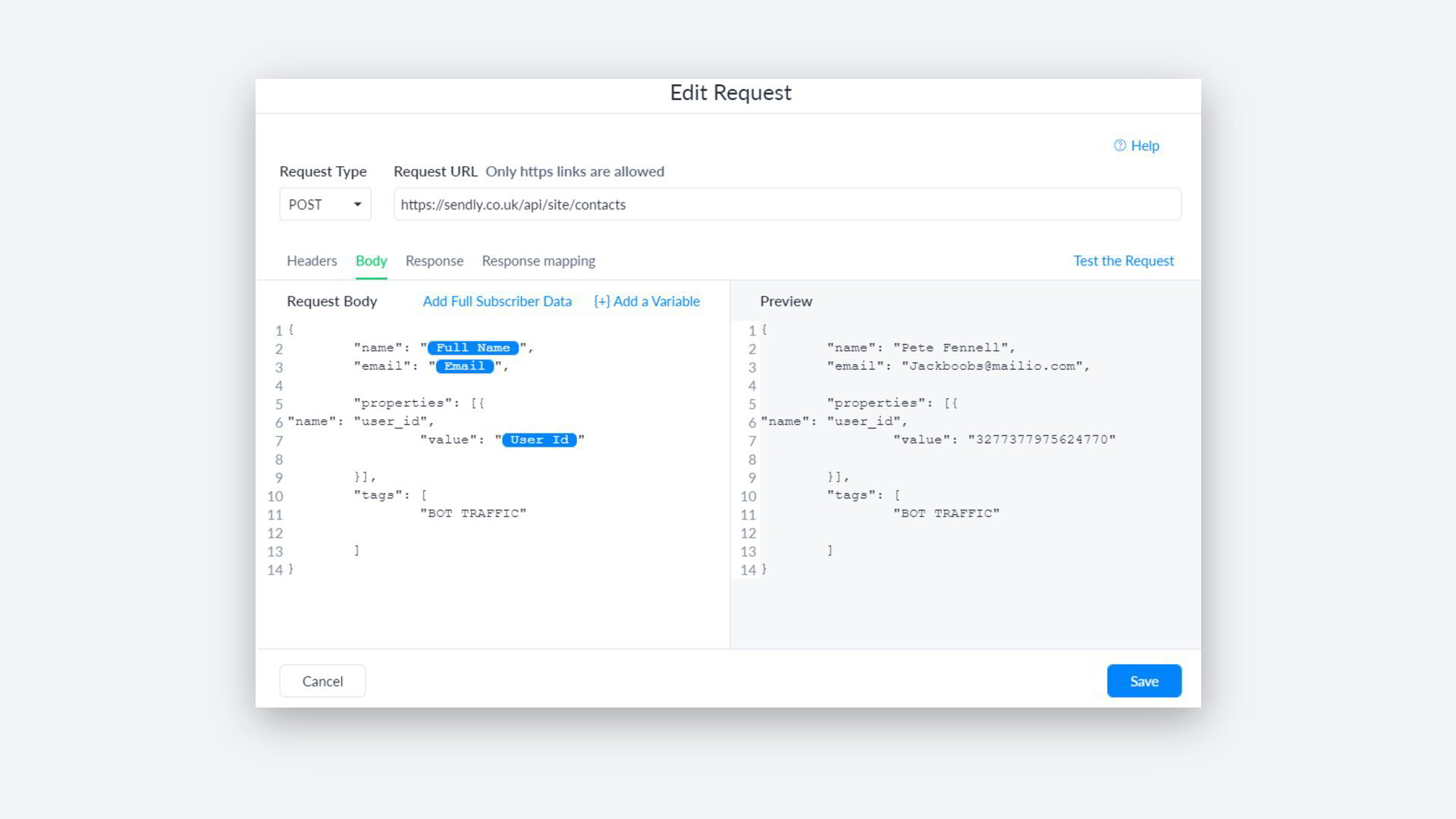Click into the Request URL field

point(786,205)
